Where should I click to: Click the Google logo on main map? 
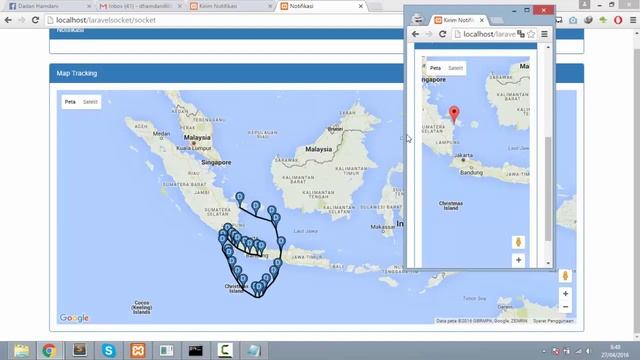pos(74,318)
